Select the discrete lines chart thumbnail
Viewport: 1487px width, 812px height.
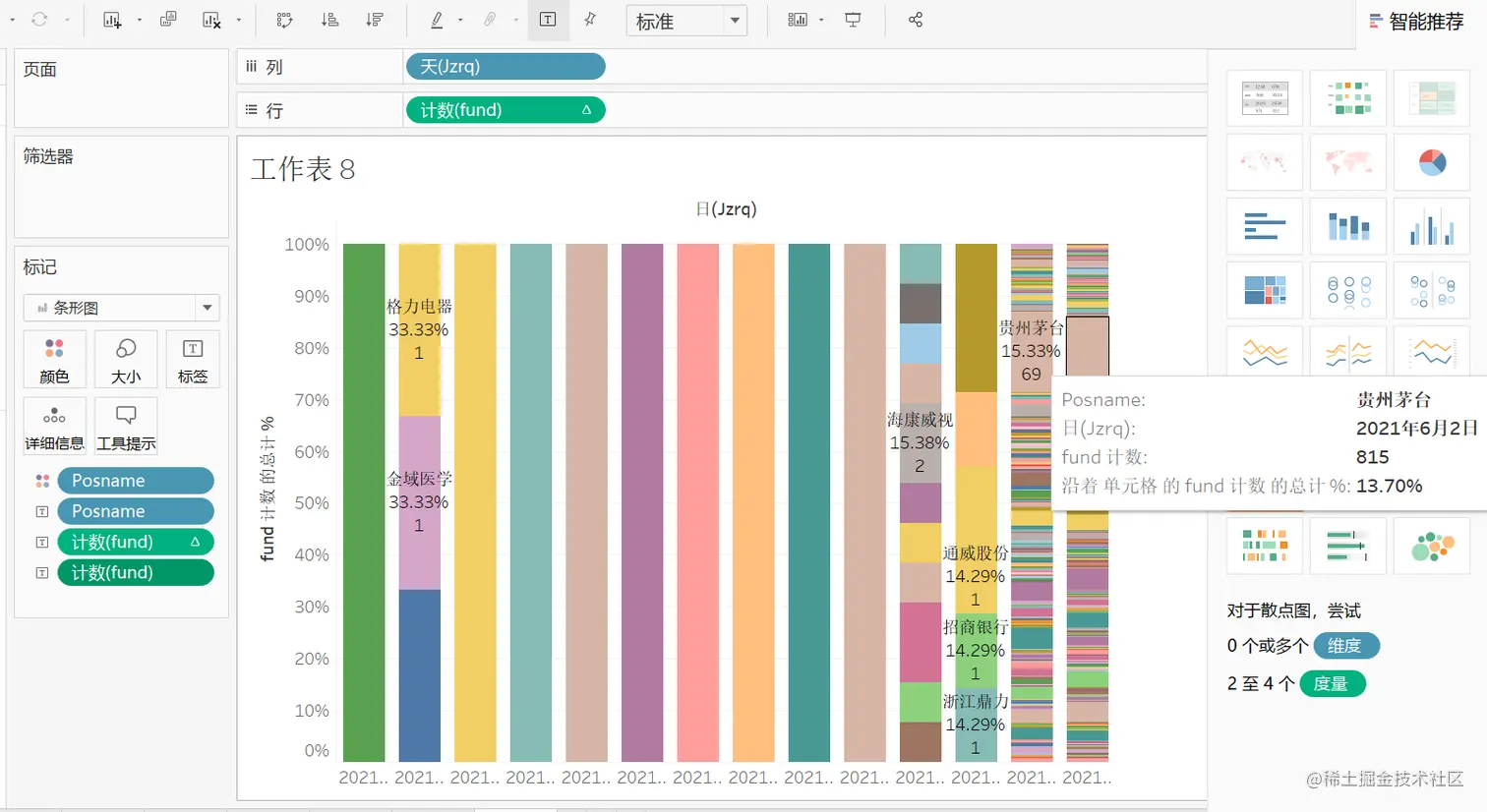[x=1348, y=351]
